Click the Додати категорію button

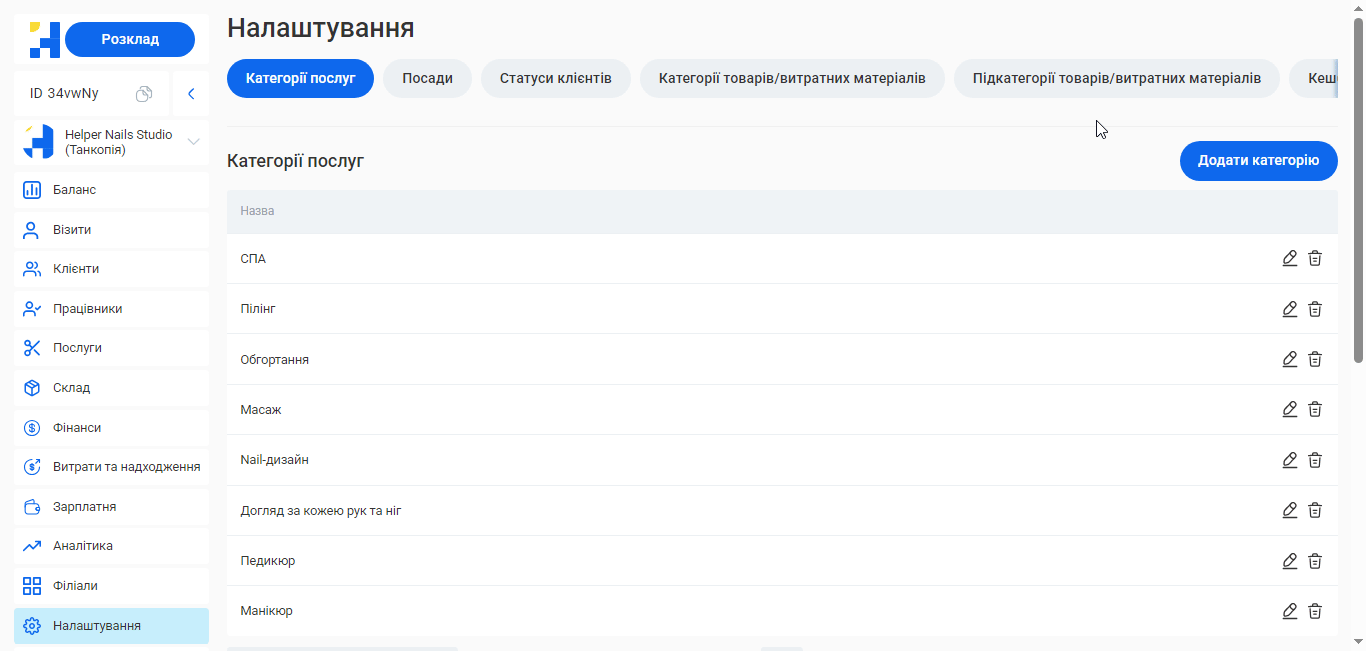click(1258, 161)
